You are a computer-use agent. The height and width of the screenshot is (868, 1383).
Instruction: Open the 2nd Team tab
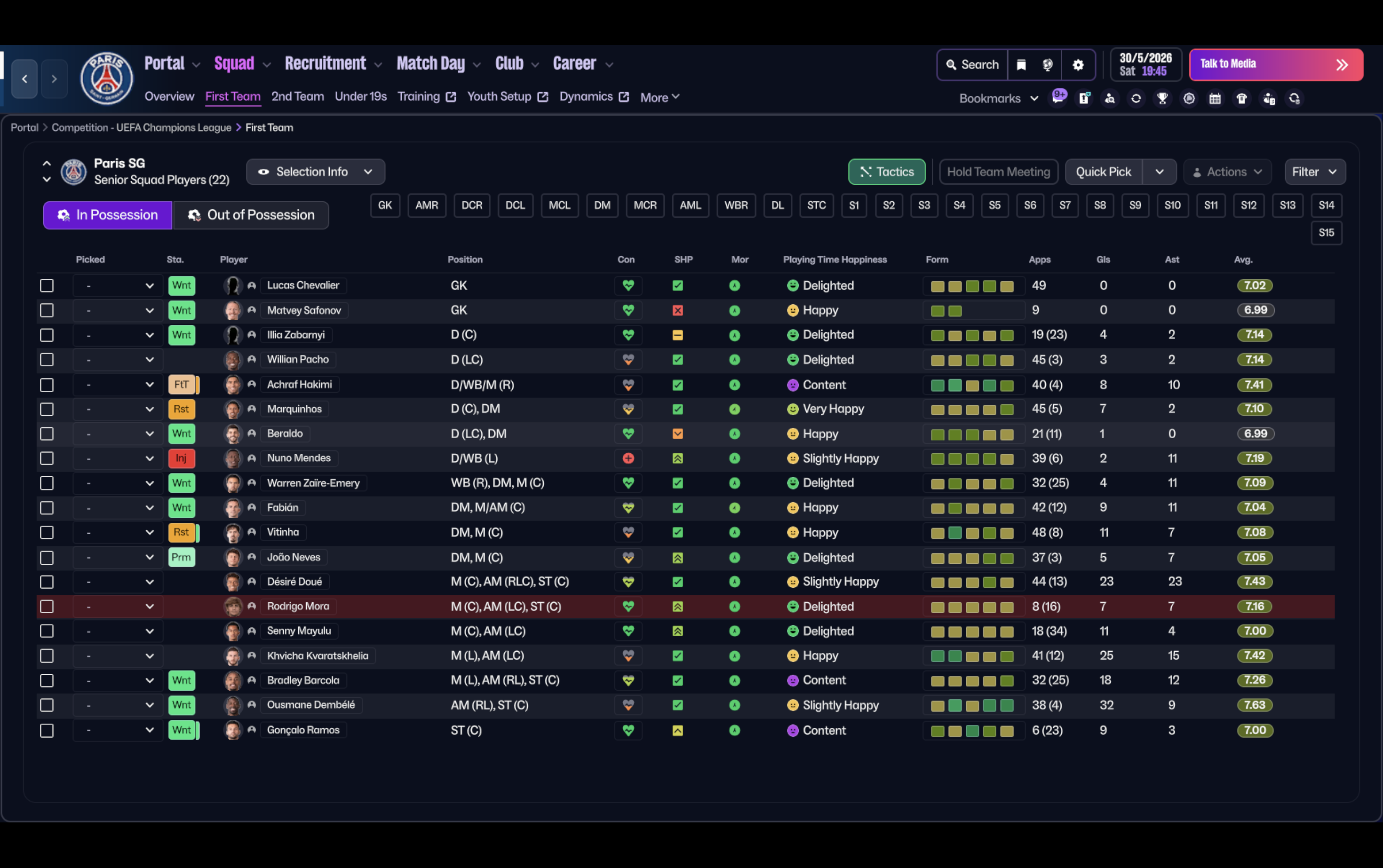click(x=297, y=96)
